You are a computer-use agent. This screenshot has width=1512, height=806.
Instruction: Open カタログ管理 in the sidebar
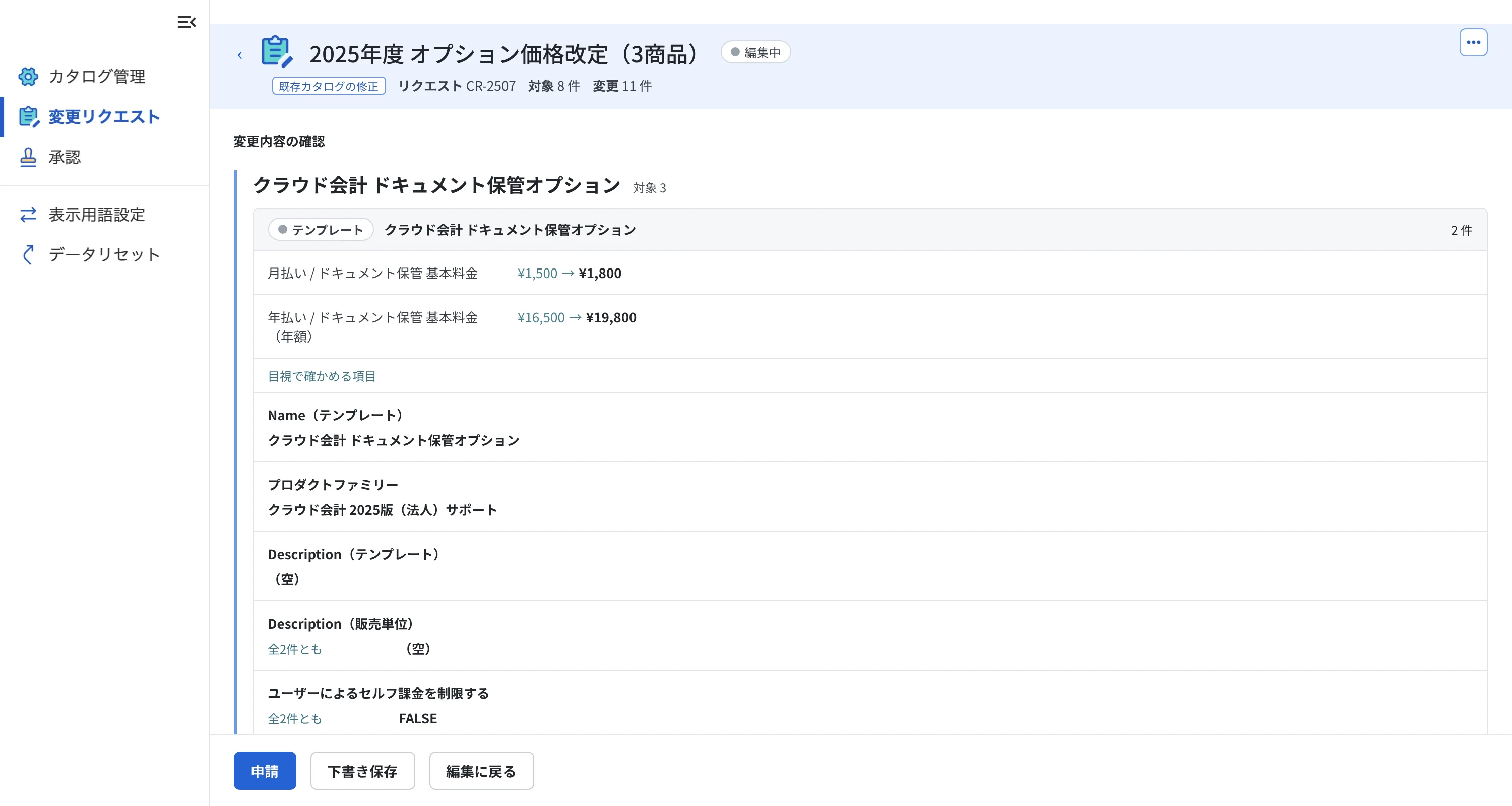click(97, 76)
